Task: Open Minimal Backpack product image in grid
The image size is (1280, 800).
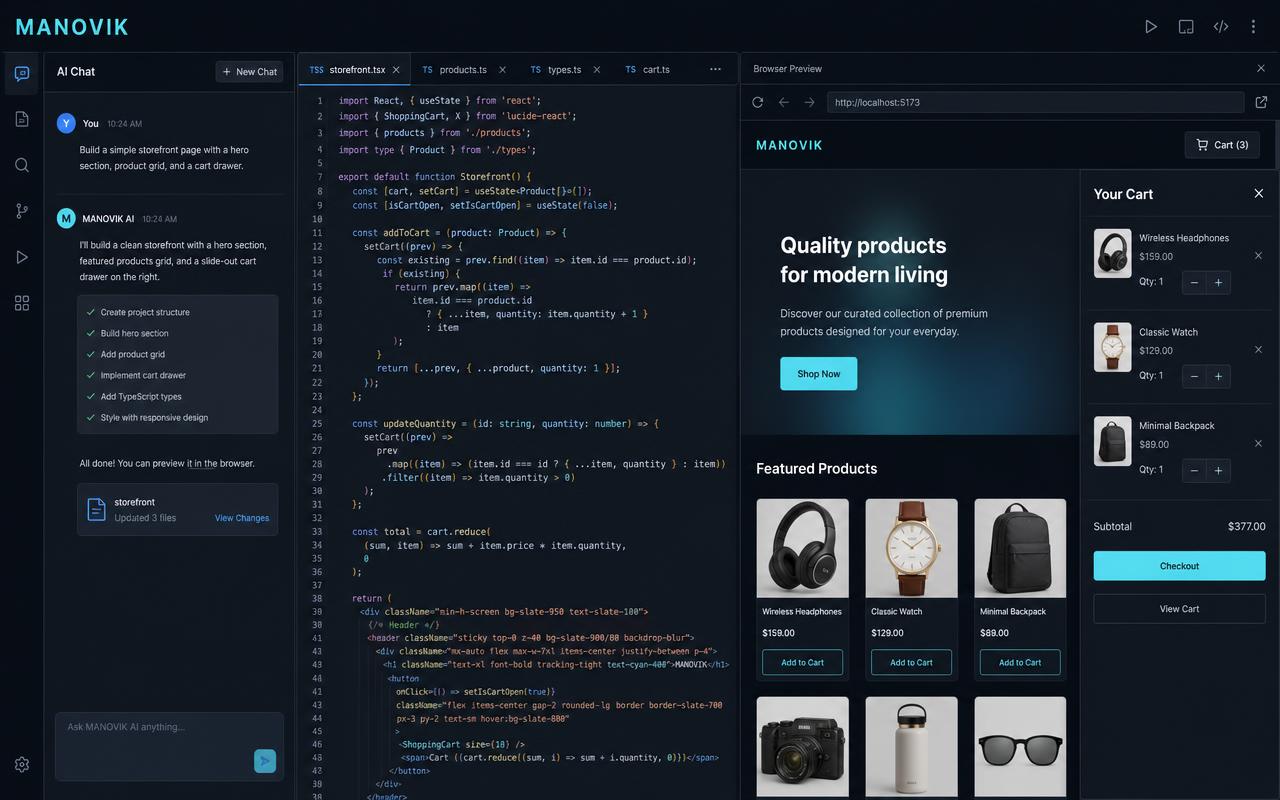Action: pos(1020,548)
